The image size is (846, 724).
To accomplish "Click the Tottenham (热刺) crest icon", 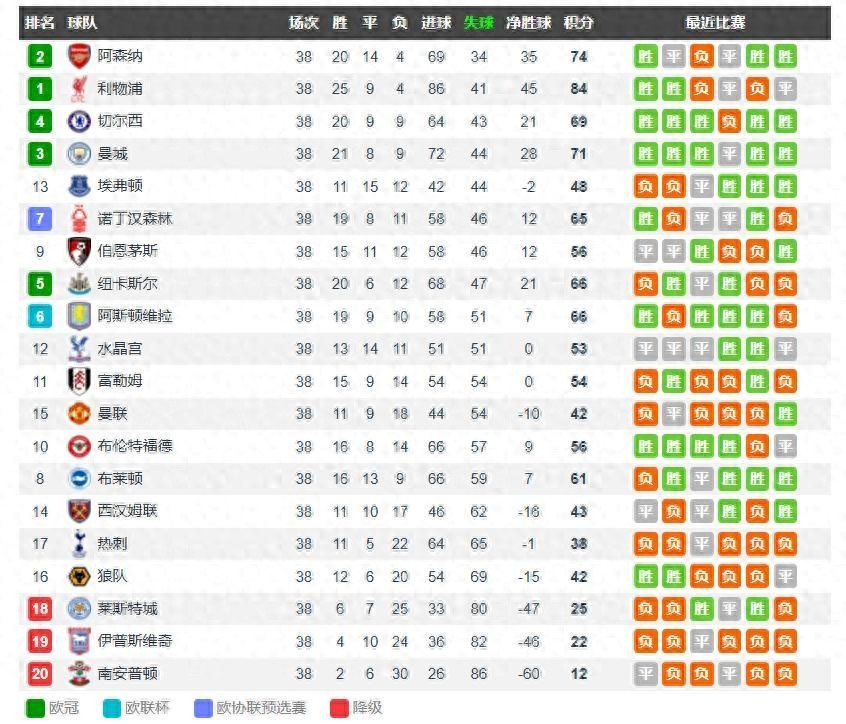I will (79, 543).
